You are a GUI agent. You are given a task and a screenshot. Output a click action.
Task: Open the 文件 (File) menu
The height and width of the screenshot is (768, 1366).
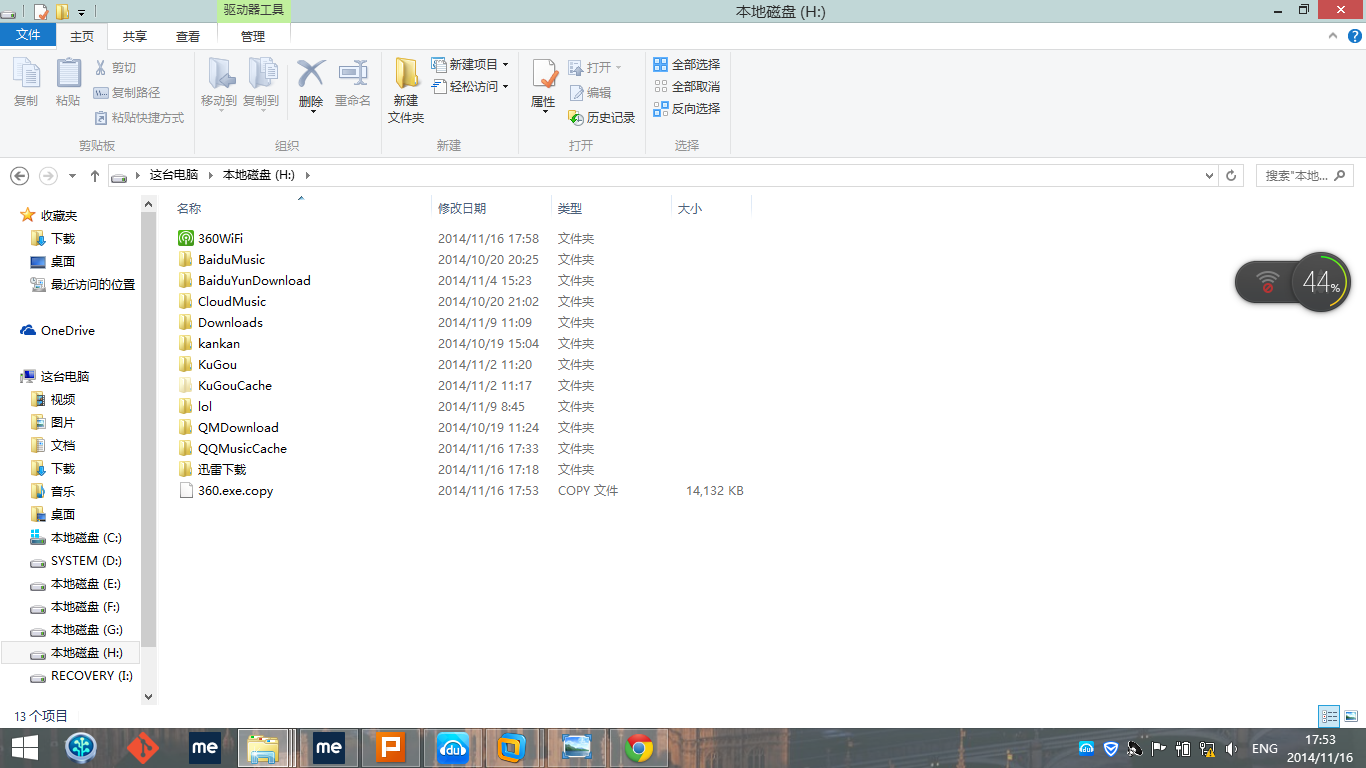click(x=29, y=35)
